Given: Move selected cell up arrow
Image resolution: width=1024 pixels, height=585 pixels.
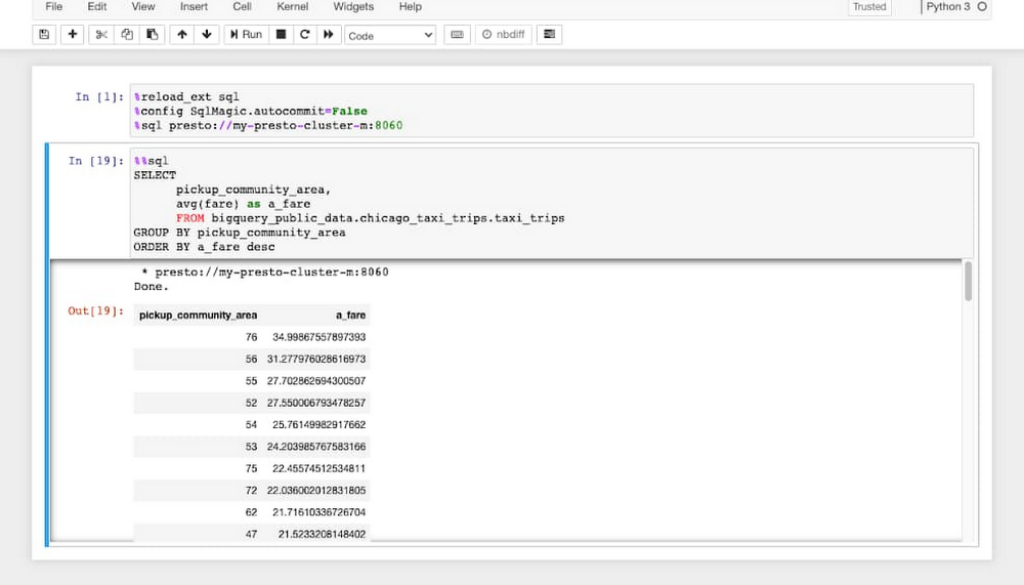Looking at the screenshot, I should [x=182, y=35].
